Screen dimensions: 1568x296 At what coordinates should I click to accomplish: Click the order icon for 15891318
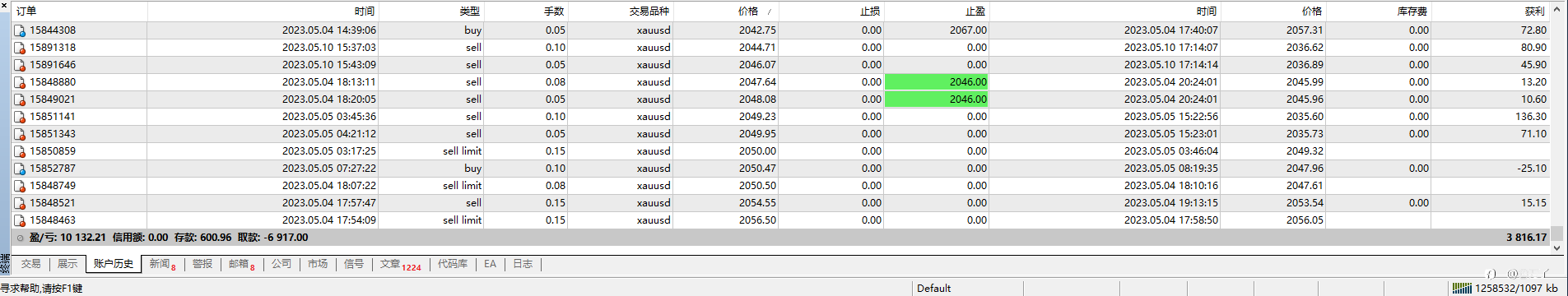pos(20,48)
